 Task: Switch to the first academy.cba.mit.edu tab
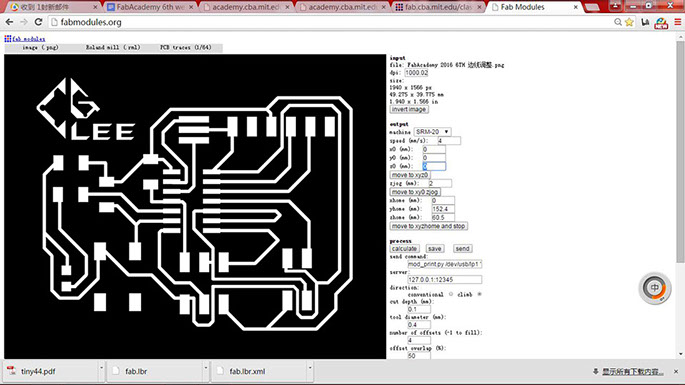coord(246,7)
